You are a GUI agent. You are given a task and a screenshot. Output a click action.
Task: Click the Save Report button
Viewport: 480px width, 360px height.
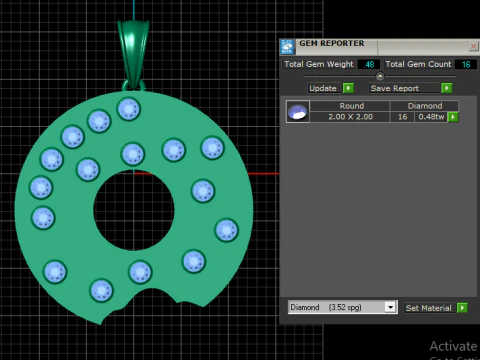point(404,88)
